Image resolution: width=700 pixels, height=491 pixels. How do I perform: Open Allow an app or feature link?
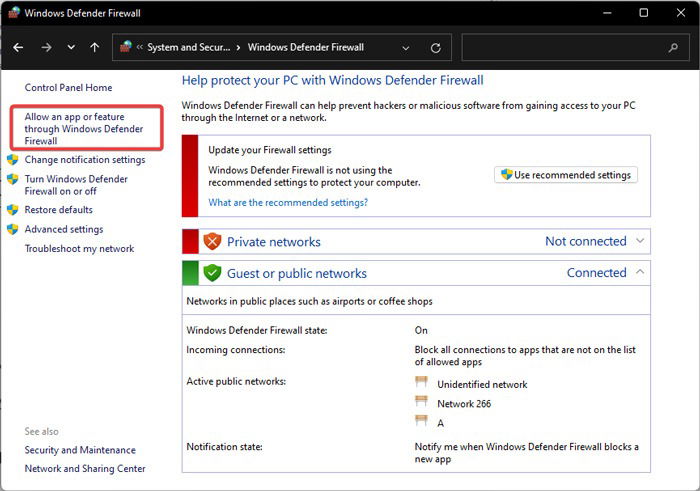pos(84,129)
